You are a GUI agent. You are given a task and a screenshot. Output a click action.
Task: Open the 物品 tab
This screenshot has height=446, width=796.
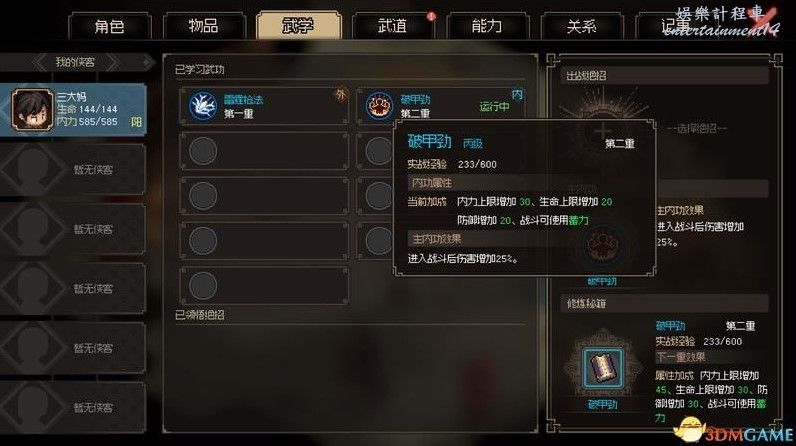(204, 25)
